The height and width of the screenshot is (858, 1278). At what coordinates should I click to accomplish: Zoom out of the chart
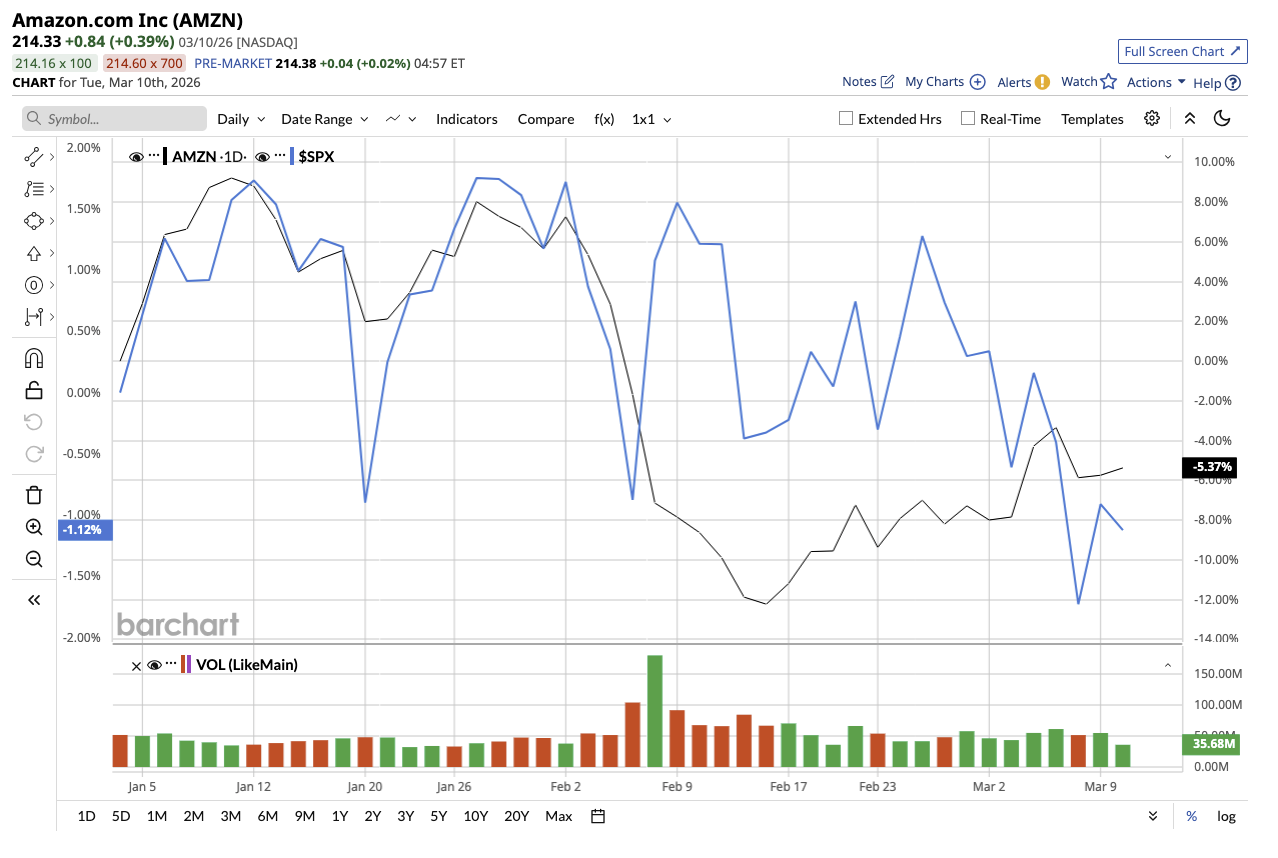(33, 559)
